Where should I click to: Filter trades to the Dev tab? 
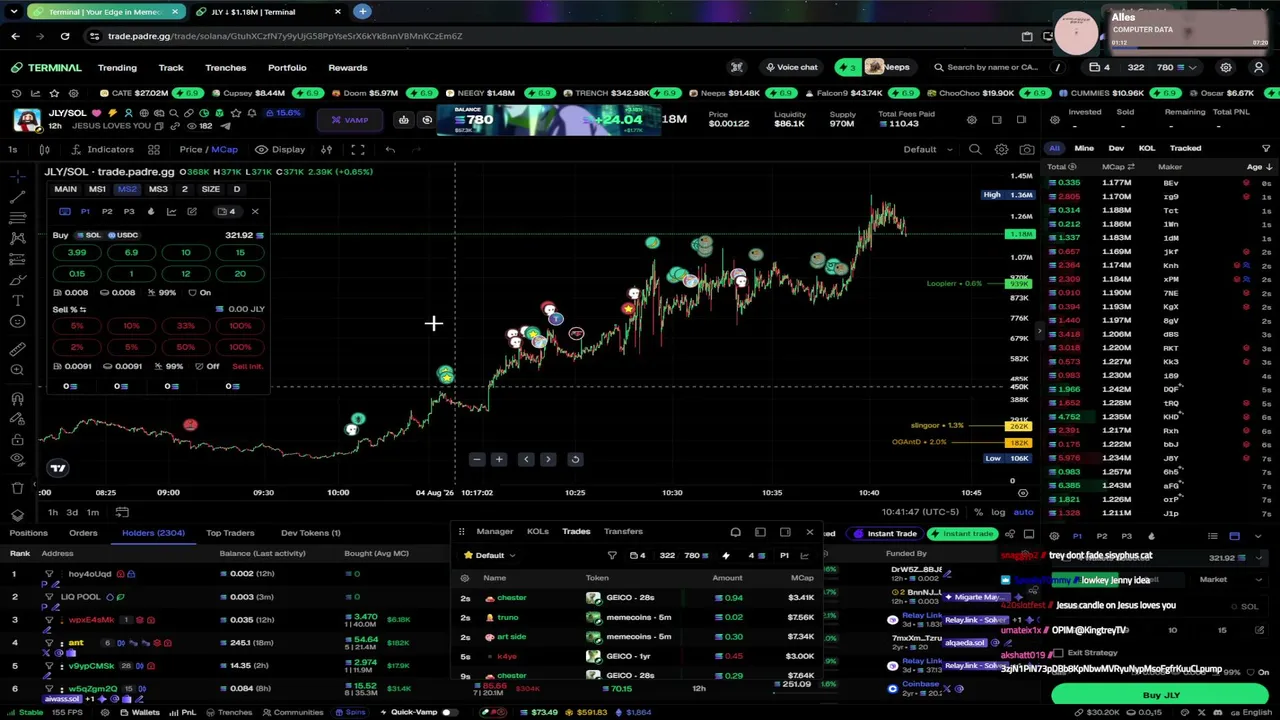[1116, 148]
